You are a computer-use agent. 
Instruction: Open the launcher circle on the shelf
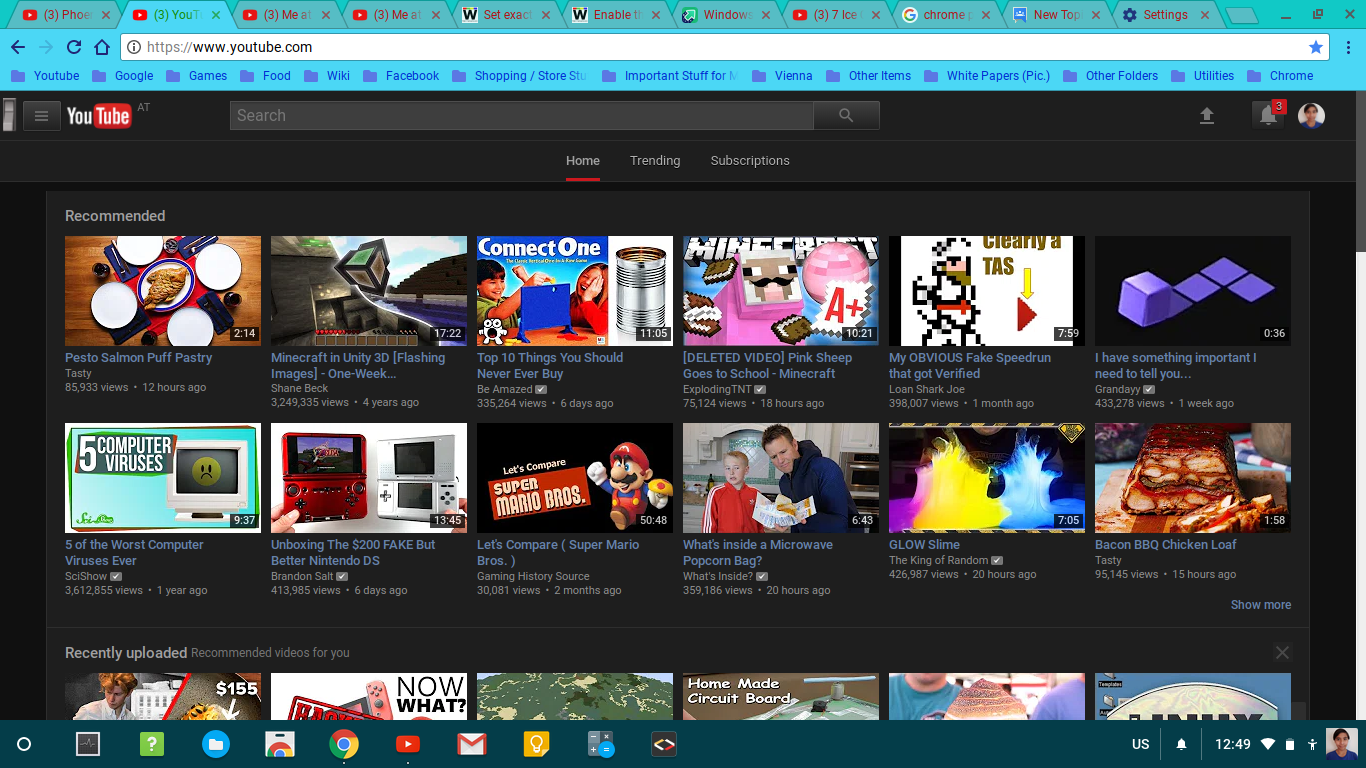[x=24, y=744]
